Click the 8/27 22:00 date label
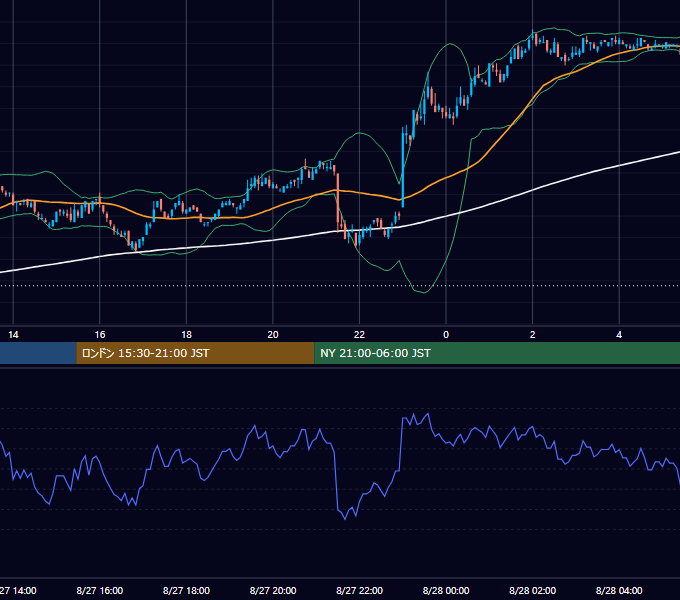 coord(360,590)
